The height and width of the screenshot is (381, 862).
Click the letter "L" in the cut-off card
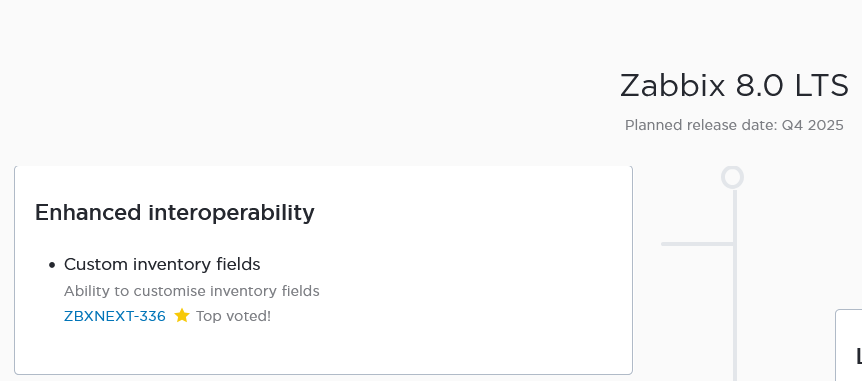click(x=859, y=356)
